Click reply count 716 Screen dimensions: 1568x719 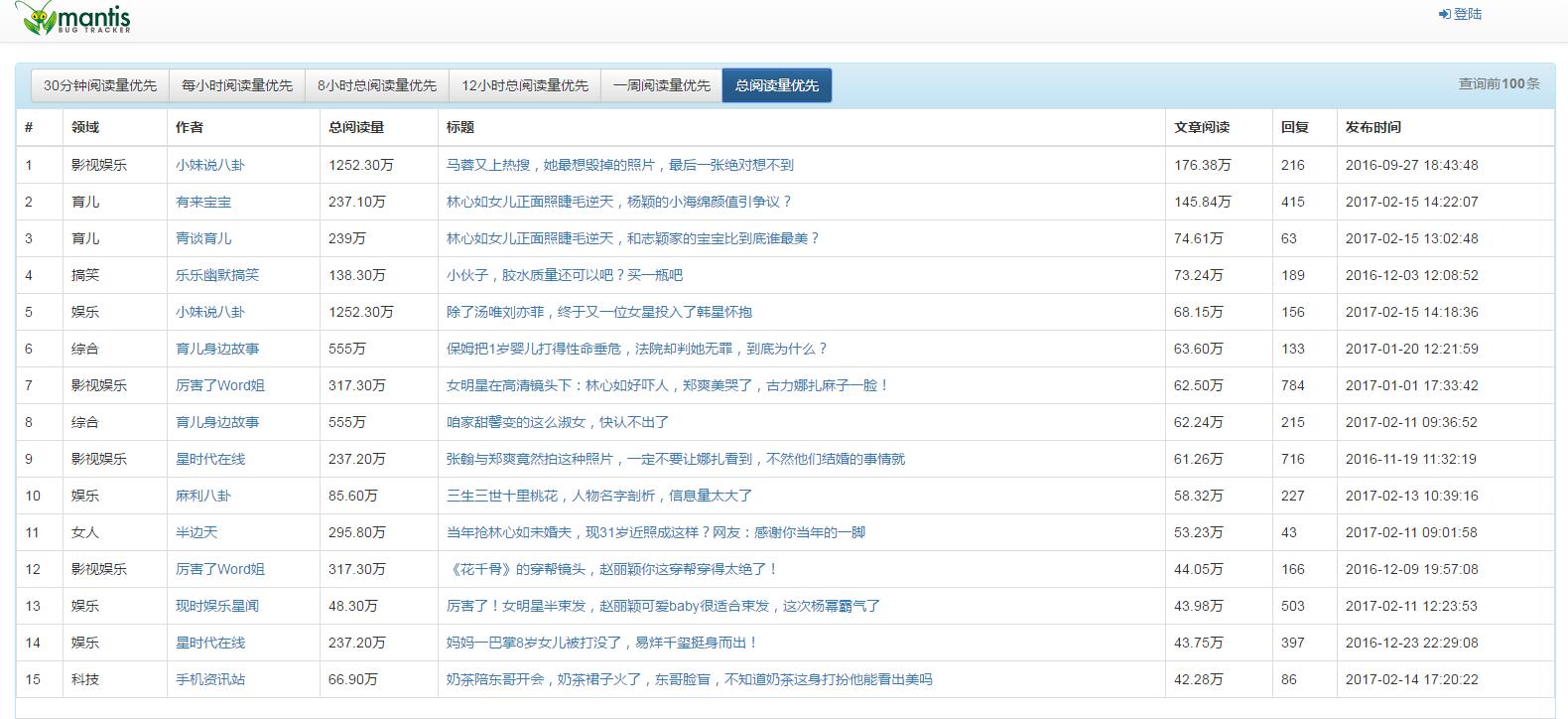coord(1293,459)
